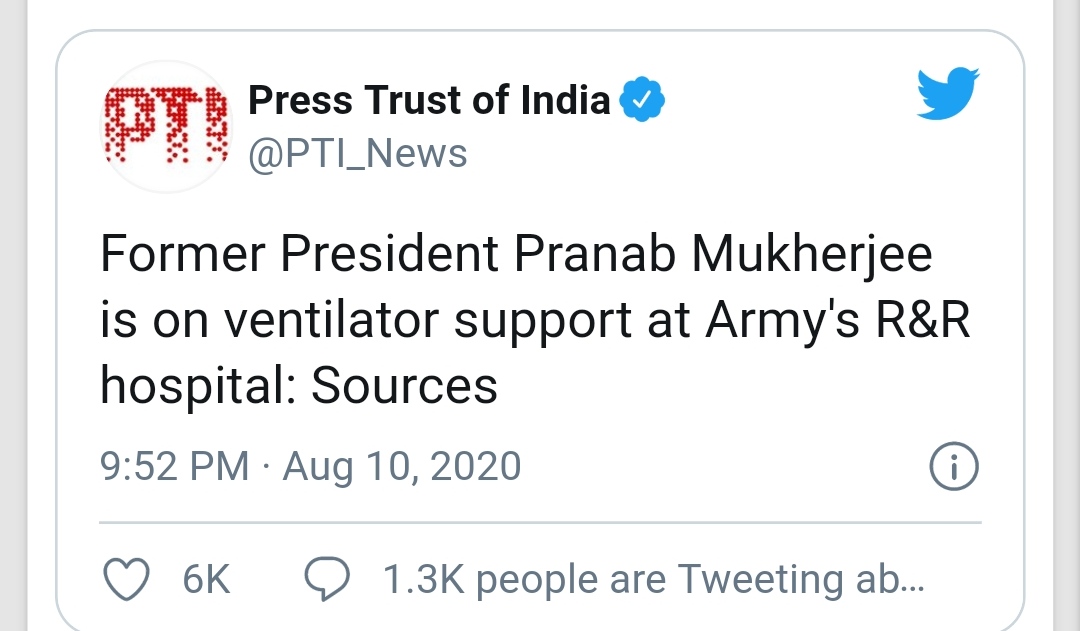Open the PTI profile avatar

(x=168, y=125)
